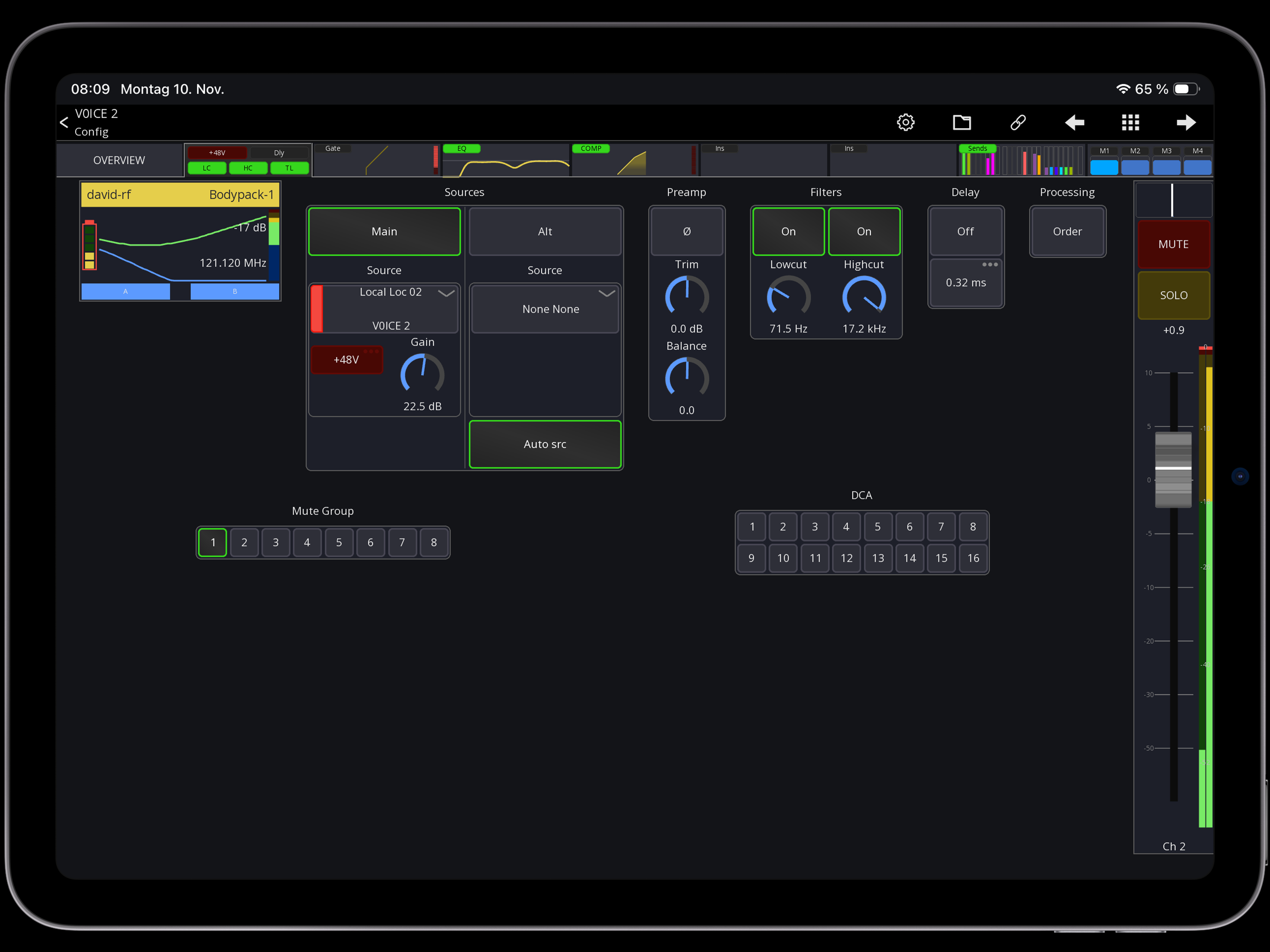Disable +48V phantom power
The image size is (1270, 952).
(x=346, y=360)
